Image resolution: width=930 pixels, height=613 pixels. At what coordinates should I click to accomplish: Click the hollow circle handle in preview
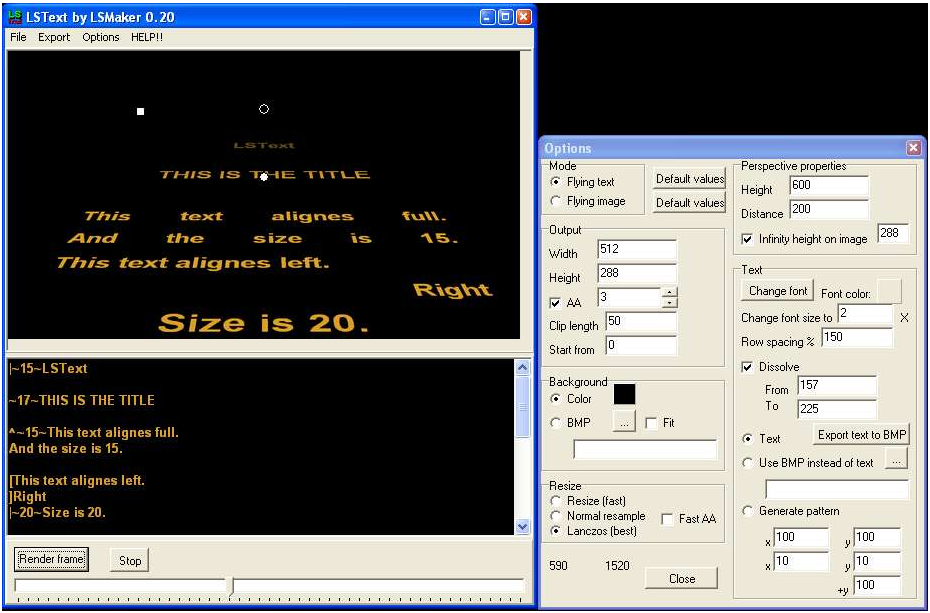click(x=264, y=108)
